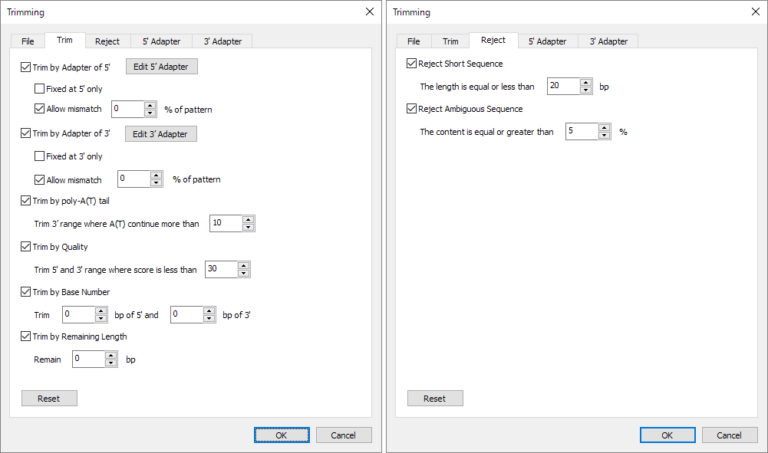Uncheck Trim by Quality option
The width and height of the screenshot is (768, 453).
26,246
